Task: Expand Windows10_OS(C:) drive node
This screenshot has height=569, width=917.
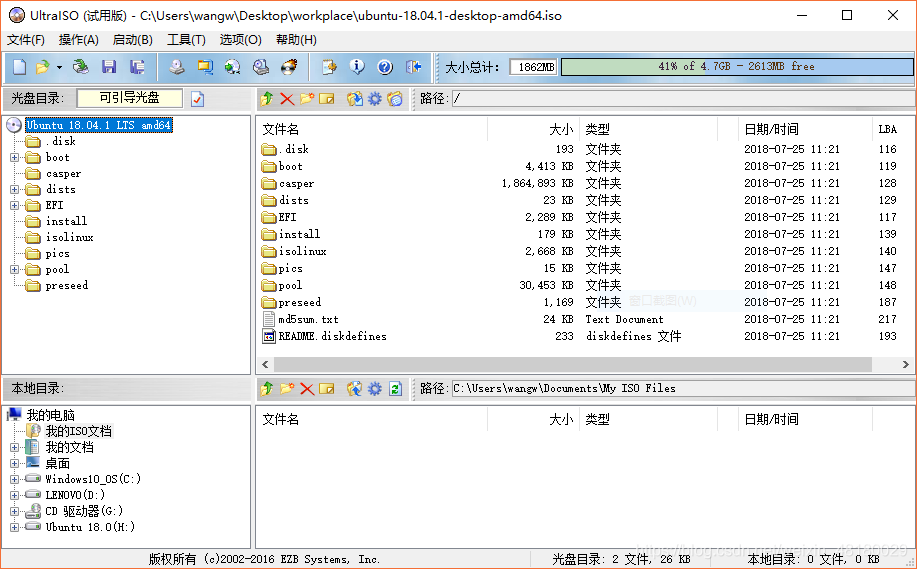Action: click(15, 480)
